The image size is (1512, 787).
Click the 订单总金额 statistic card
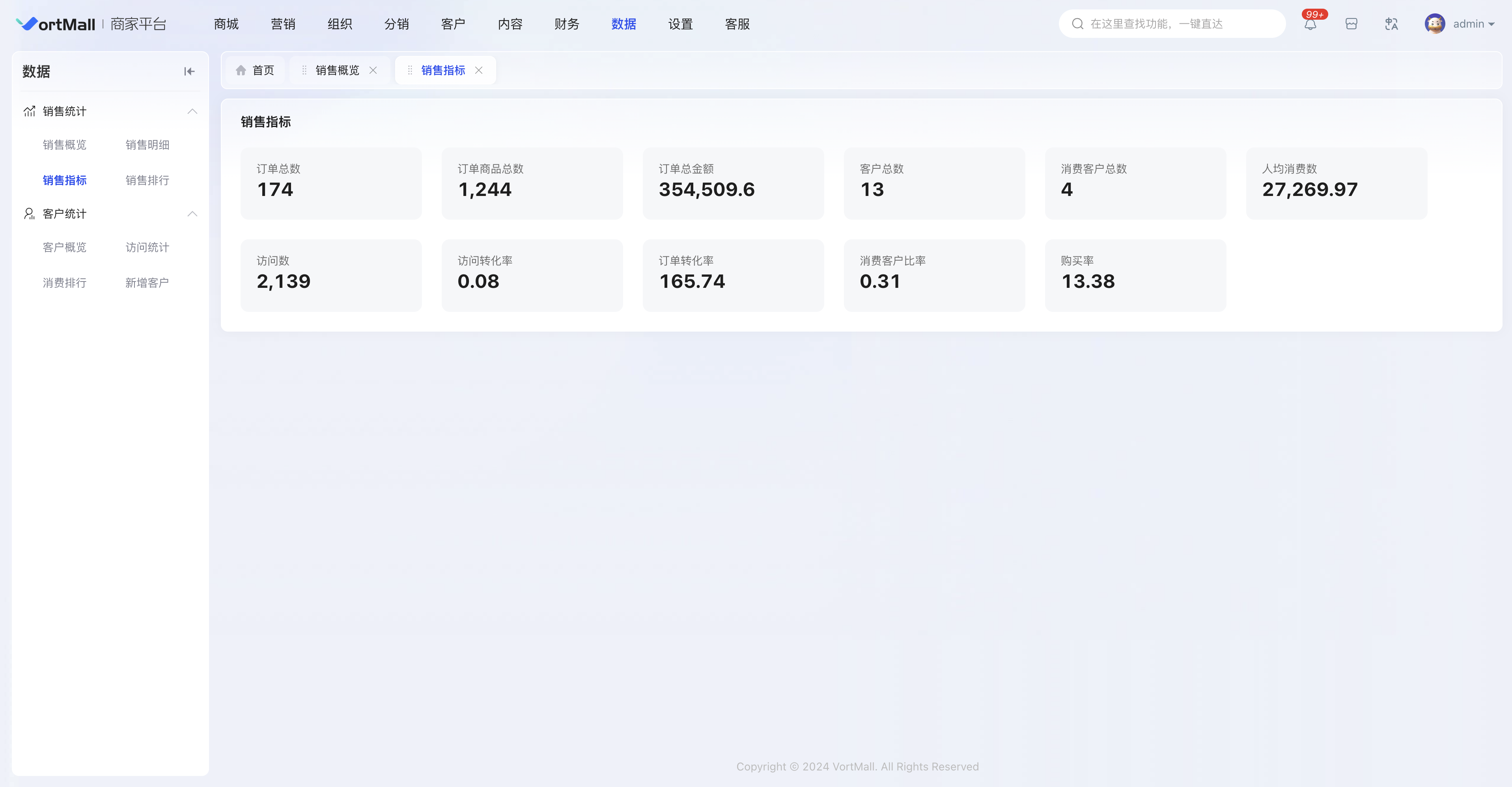tap(733, 183)
